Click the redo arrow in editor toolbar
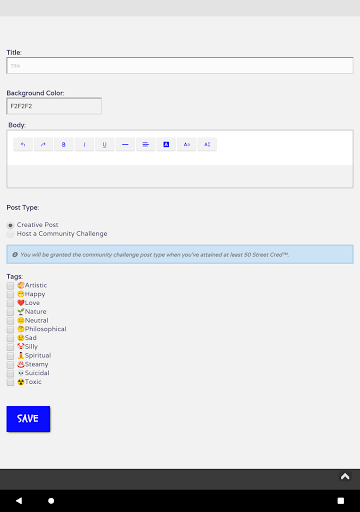The image size is (360, 512). pos(43,144)
